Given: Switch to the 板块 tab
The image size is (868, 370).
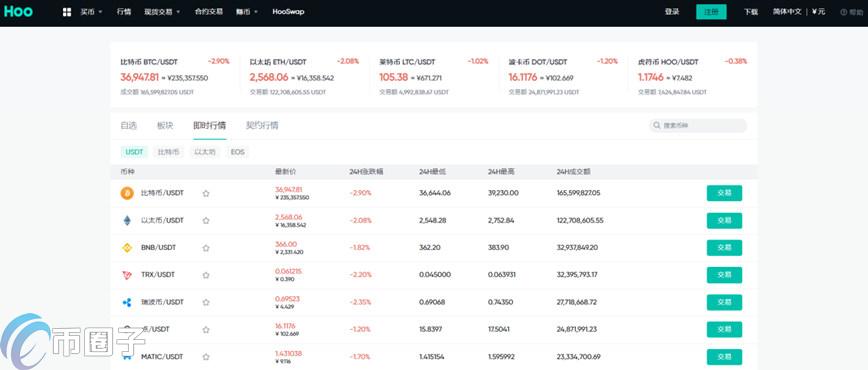Looking at the screenshot, I should pyautogui.click(x=165, y=126).
